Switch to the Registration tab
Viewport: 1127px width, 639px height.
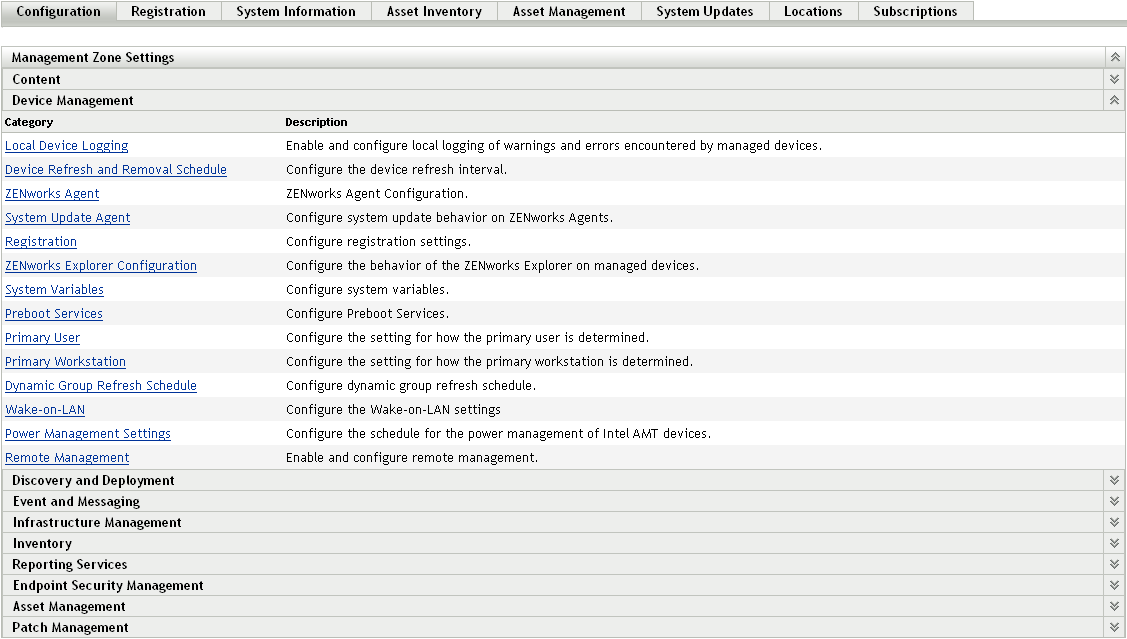(x=167, y=11)
